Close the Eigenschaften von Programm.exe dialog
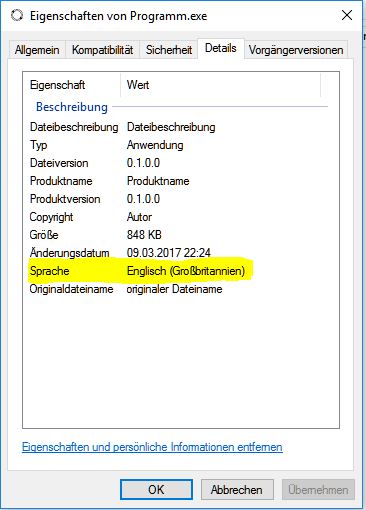The image size is (366, 510). tap(347, 15)
